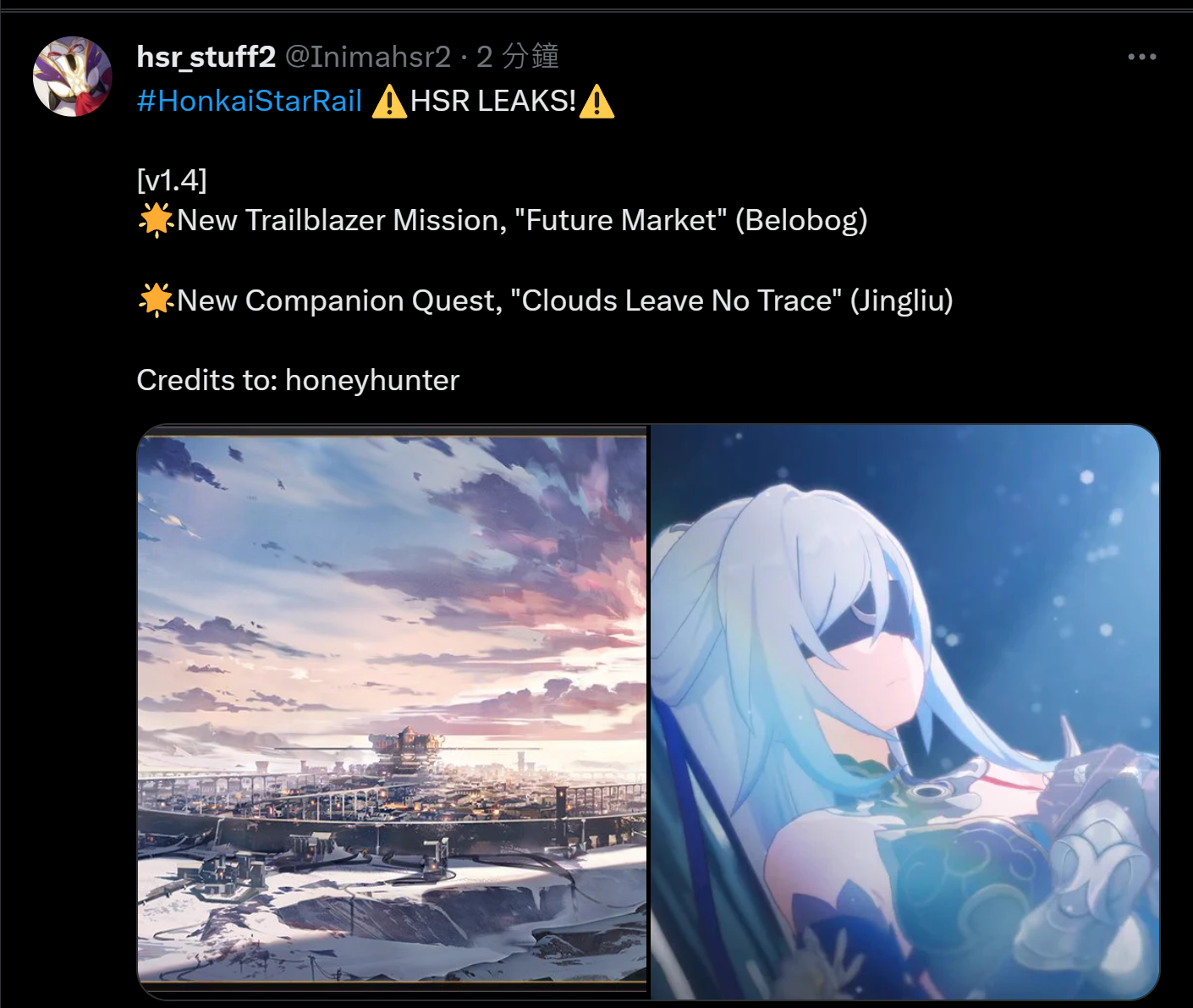
Task: Click the star emoji beside New Trailblazer Mission
Action: (157, 220)
